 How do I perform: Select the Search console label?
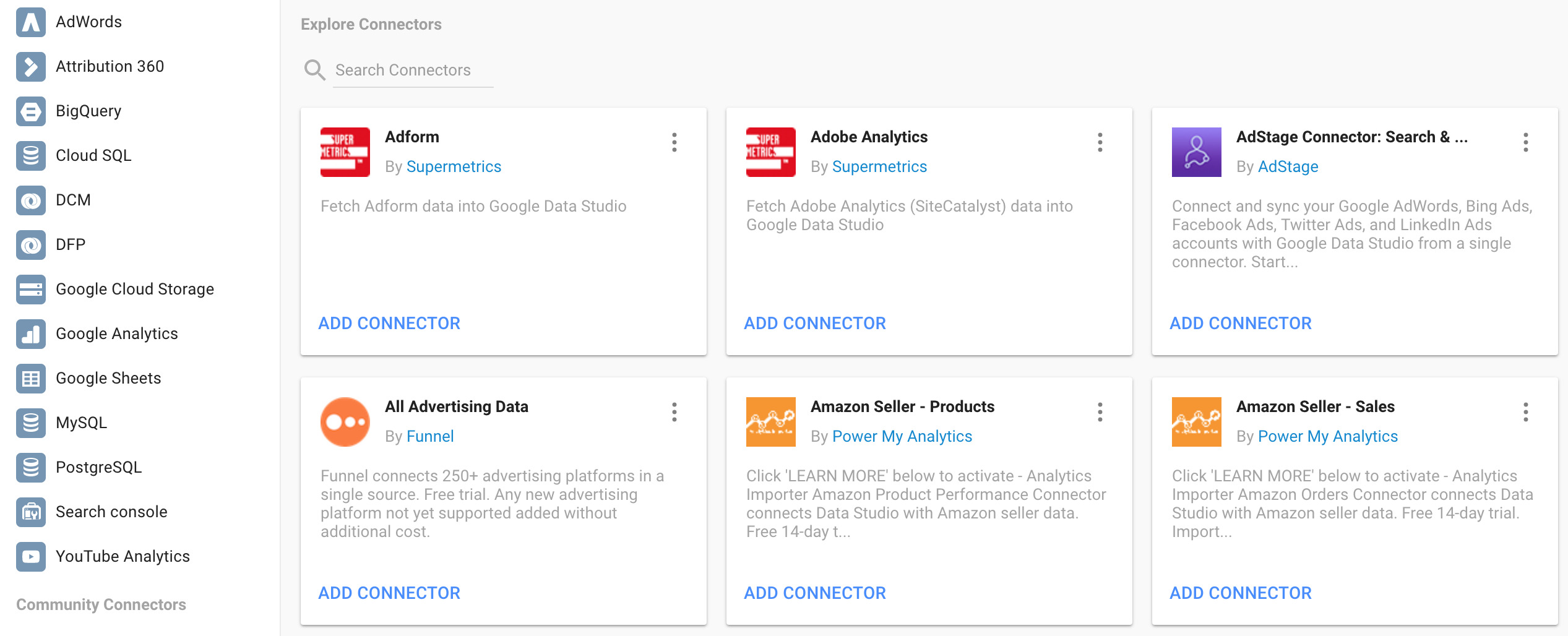[x=111, y=512]
